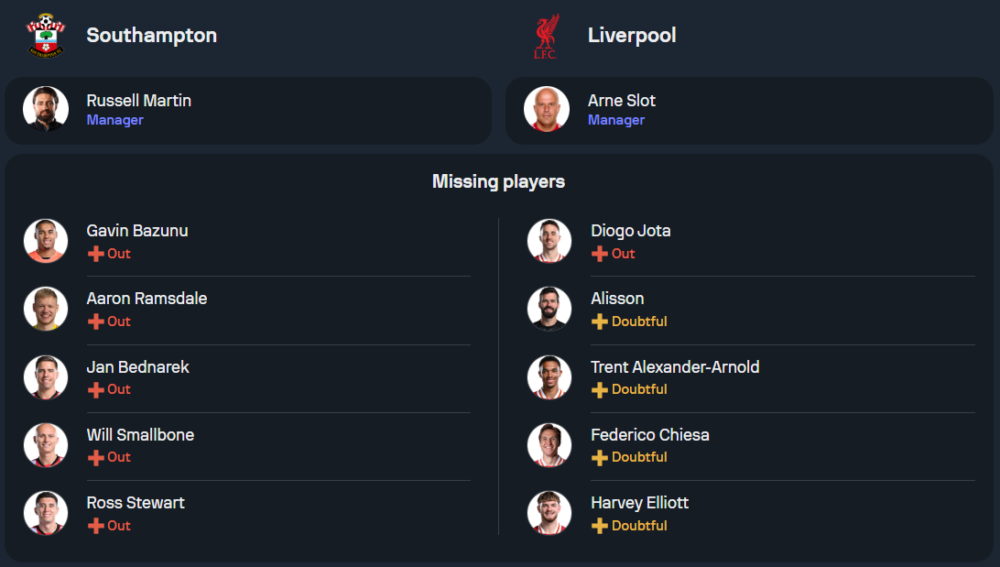
Task: Click red injury cross beside Jan Bednarek
Action: (x=96, y=389)
